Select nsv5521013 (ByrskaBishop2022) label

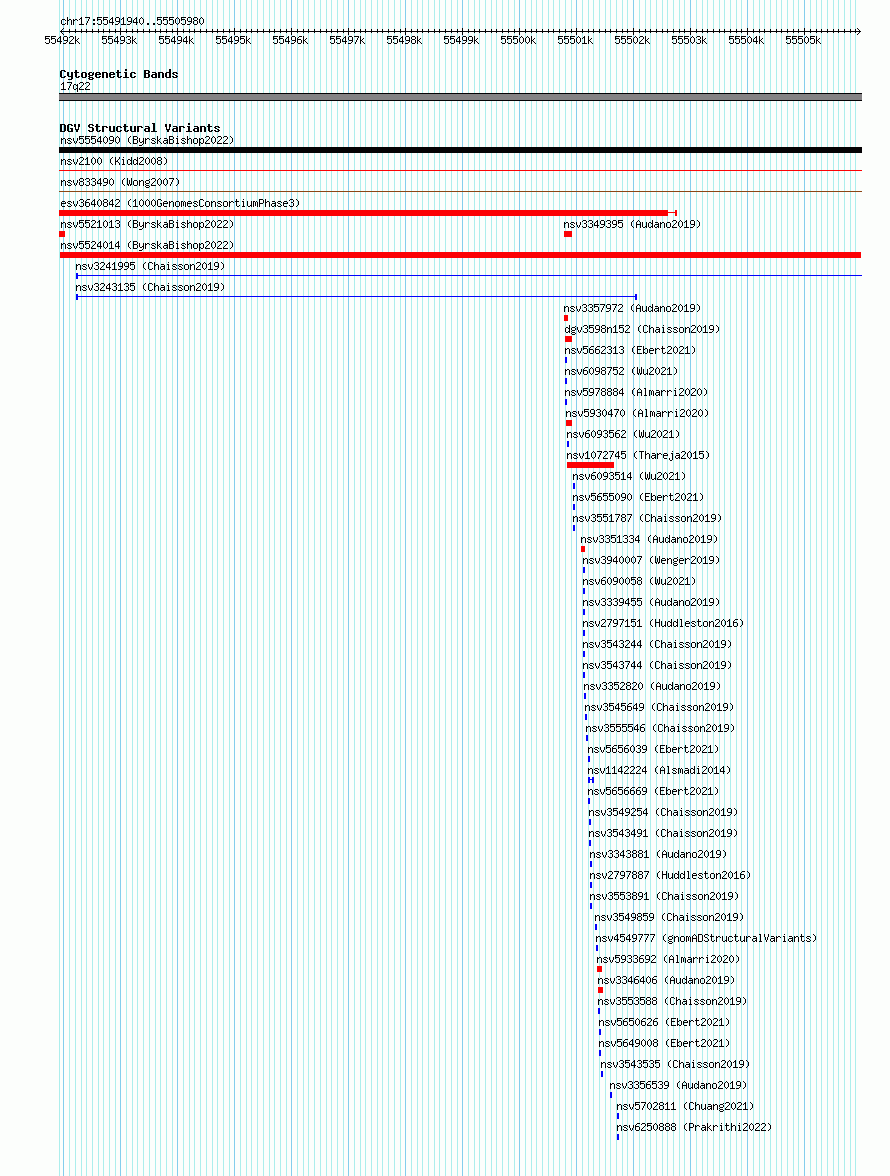(x=147, y=224)
